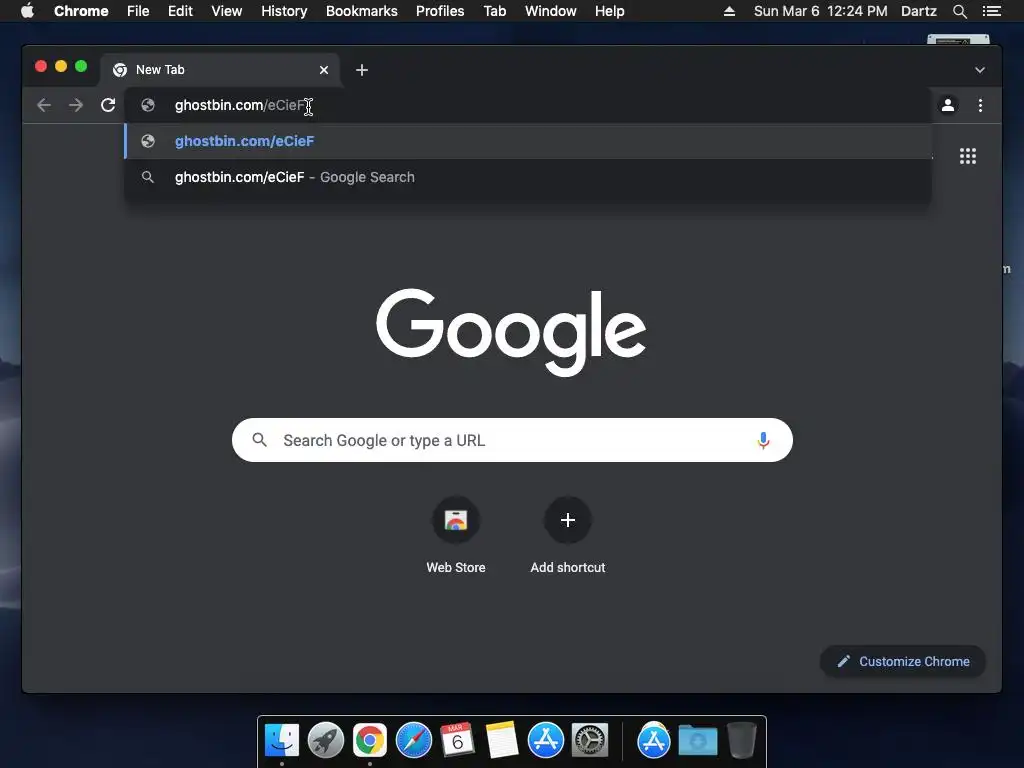Add a new shortcut tile
This screenshot has width=1024, height=768.
point(568,536)
